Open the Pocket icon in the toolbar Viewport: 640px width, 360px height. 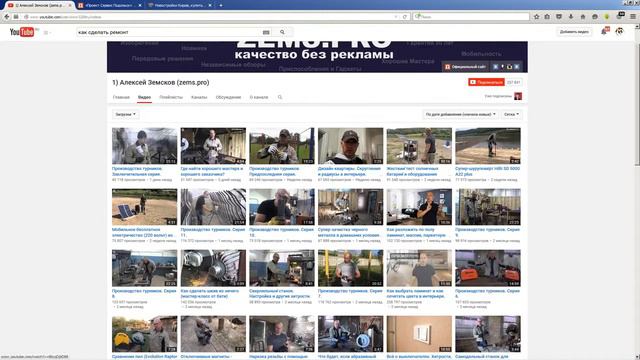pyautogui.click(x=559, y=17)
